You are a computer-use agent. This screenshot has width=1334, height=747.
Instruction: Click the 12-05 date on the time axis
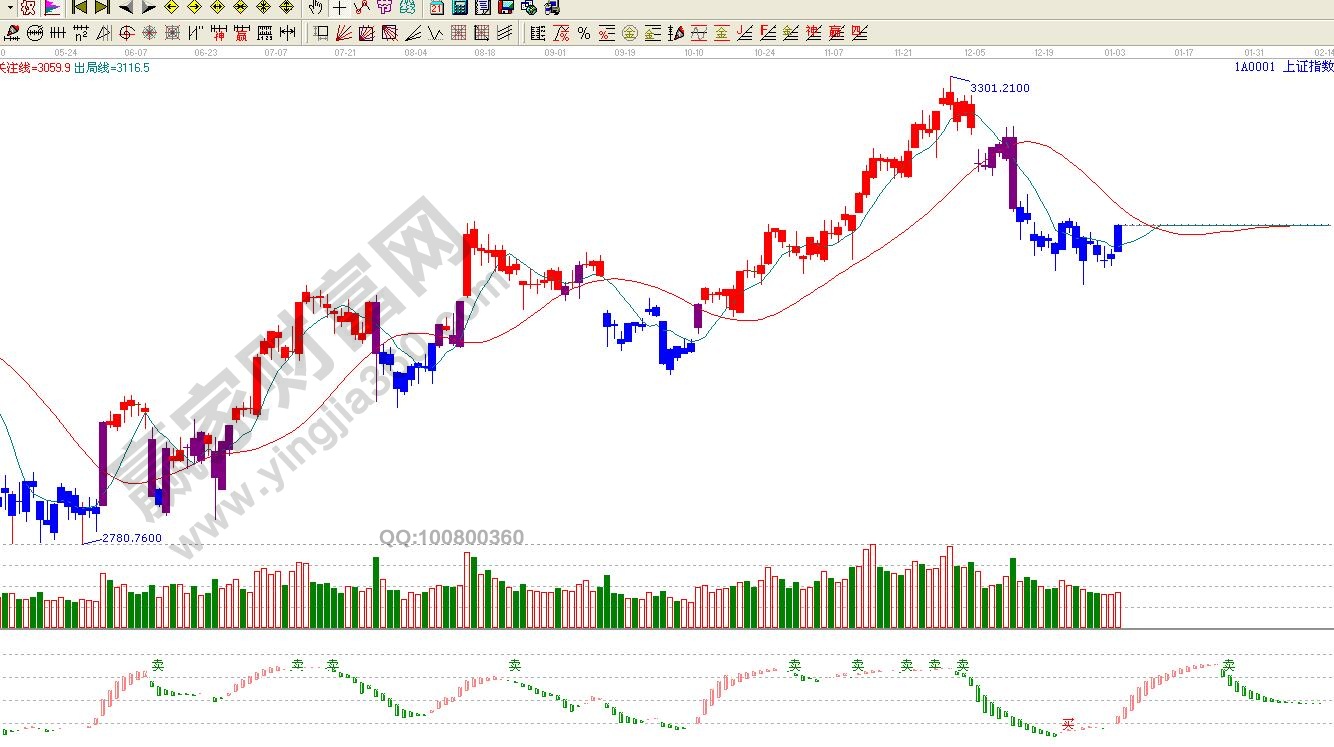click(x=974, y=52)
